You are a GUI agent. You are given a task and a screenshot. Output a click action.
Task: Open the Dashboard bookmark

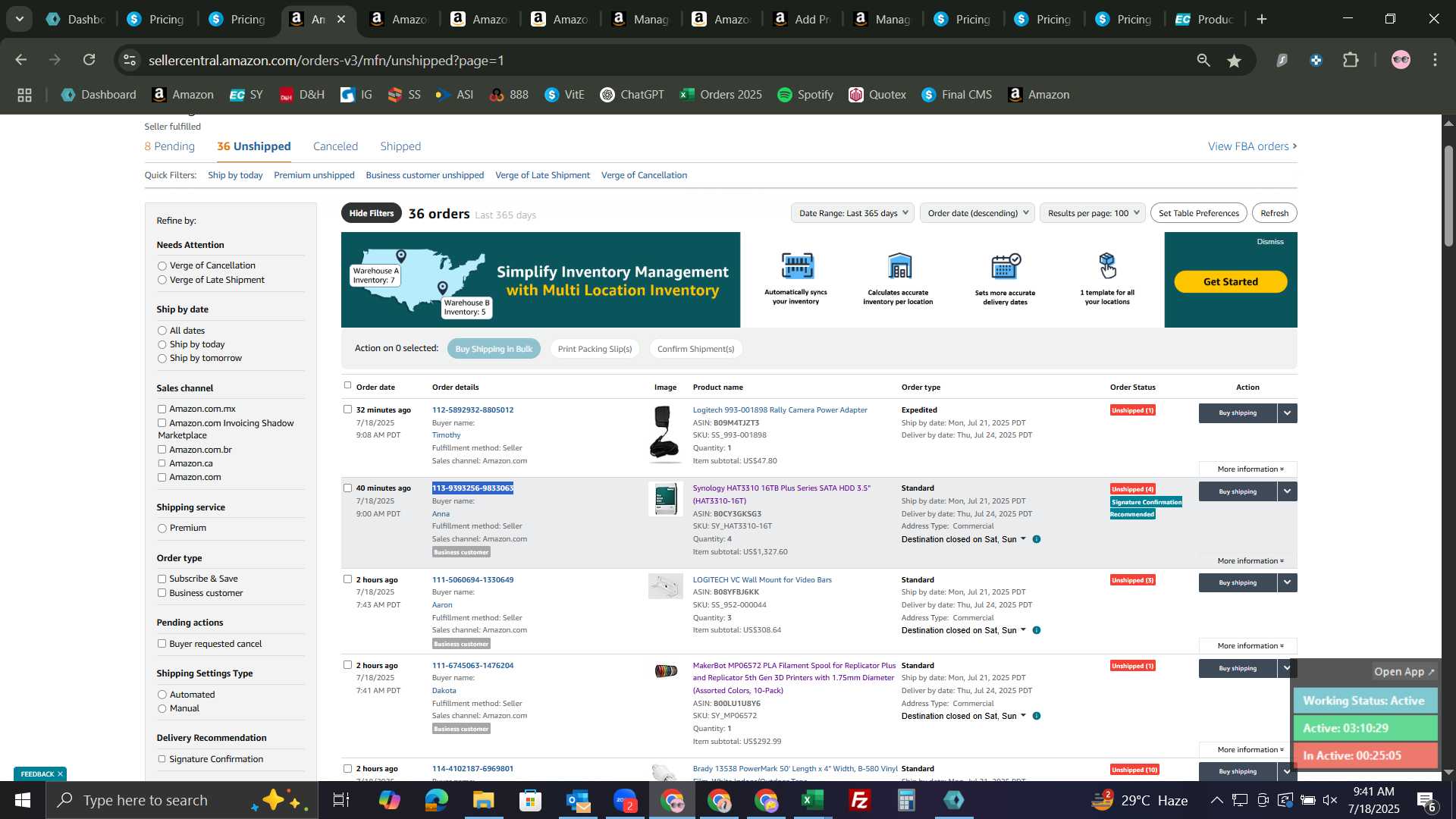pyautogui.click(x=99, y=95)
